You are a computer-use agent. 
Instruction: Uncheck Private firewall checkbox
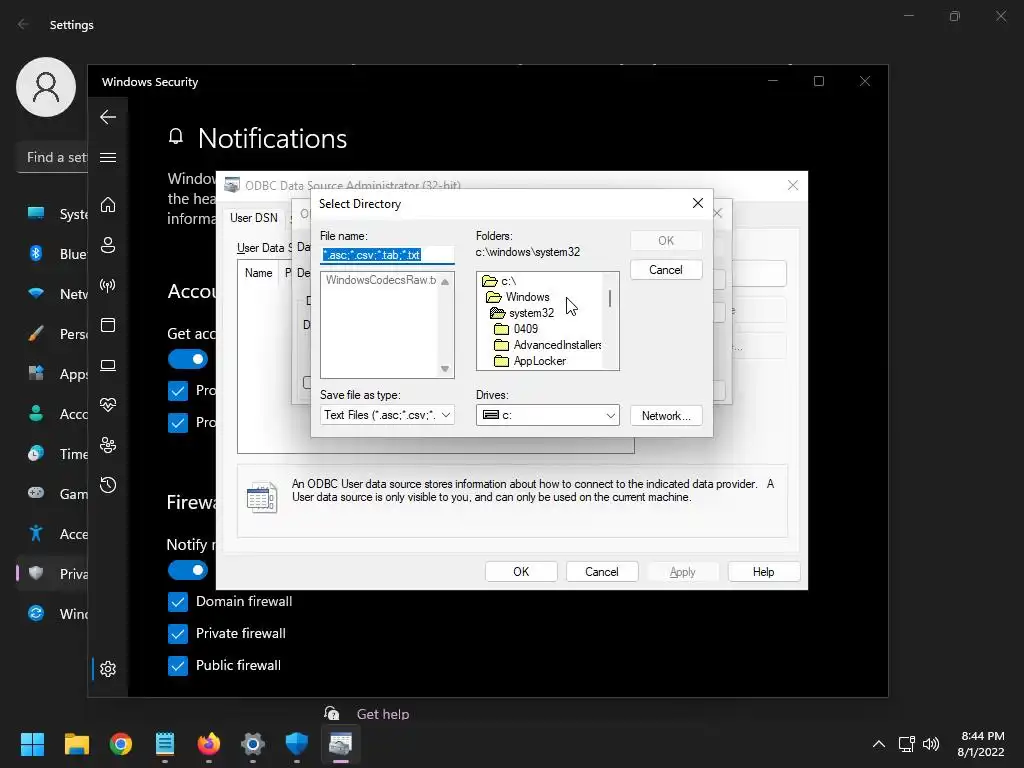178,633
